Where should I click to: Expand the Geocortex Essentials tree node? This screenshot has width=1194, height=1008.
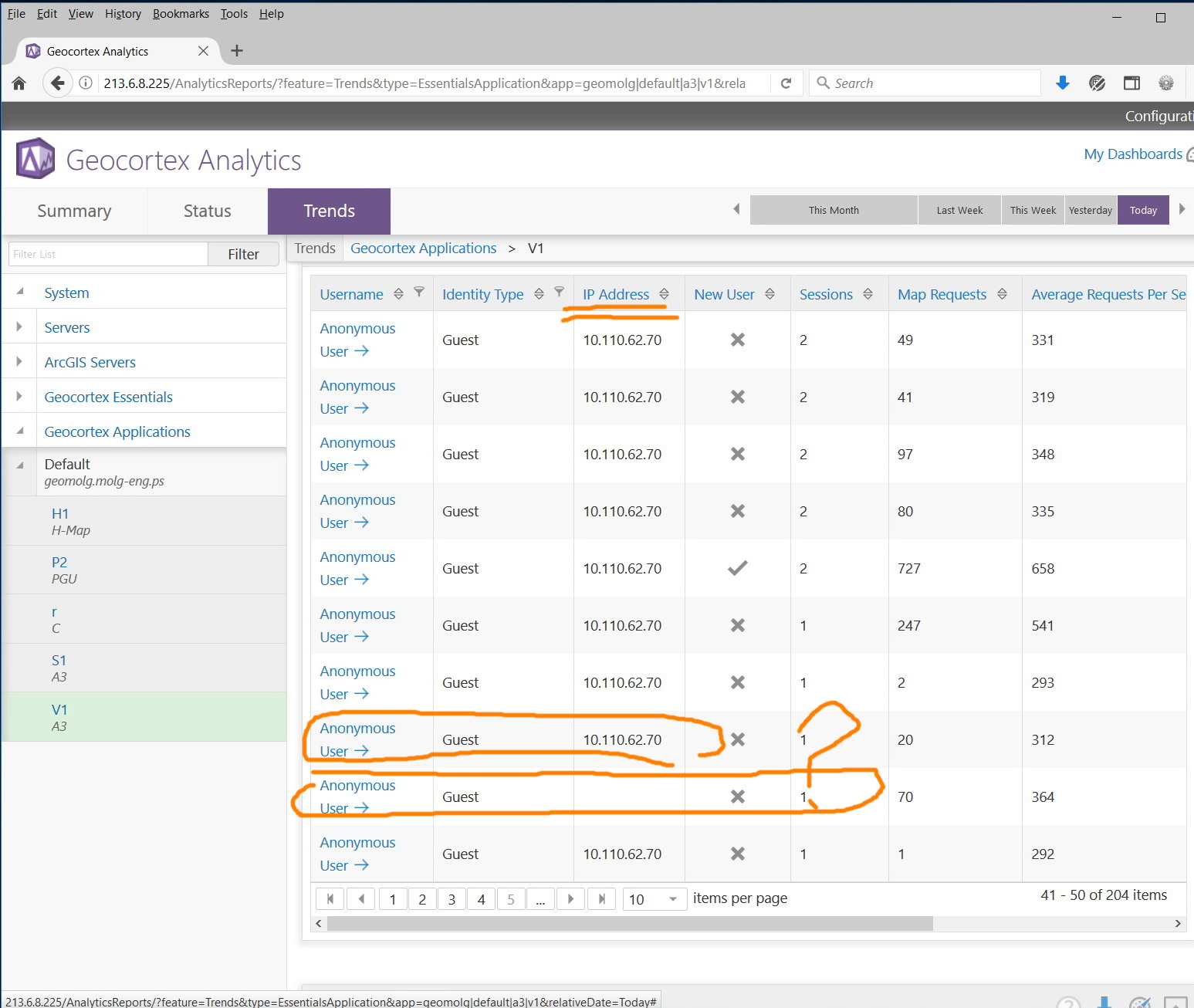(19, 397)
